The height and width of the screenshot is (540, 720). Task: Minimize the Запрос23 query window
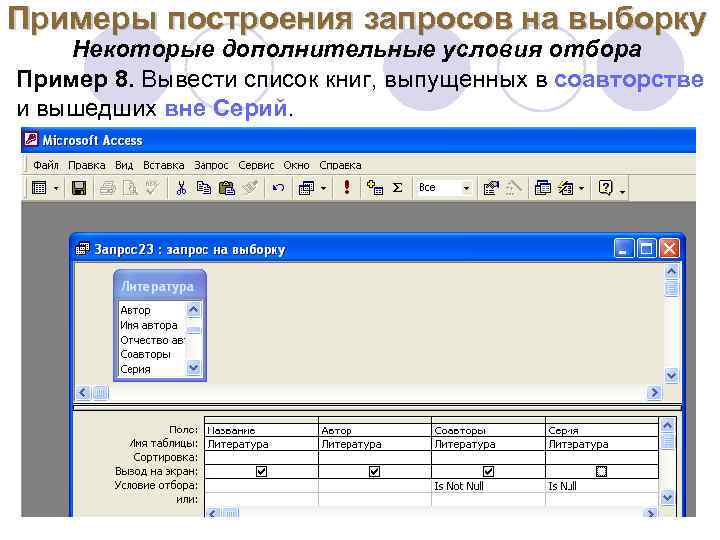[624, 249]
